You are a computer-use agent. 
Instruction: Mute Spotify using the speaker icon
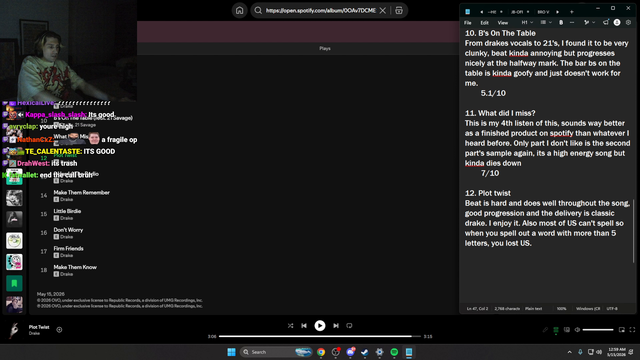[x=577, y=329]
